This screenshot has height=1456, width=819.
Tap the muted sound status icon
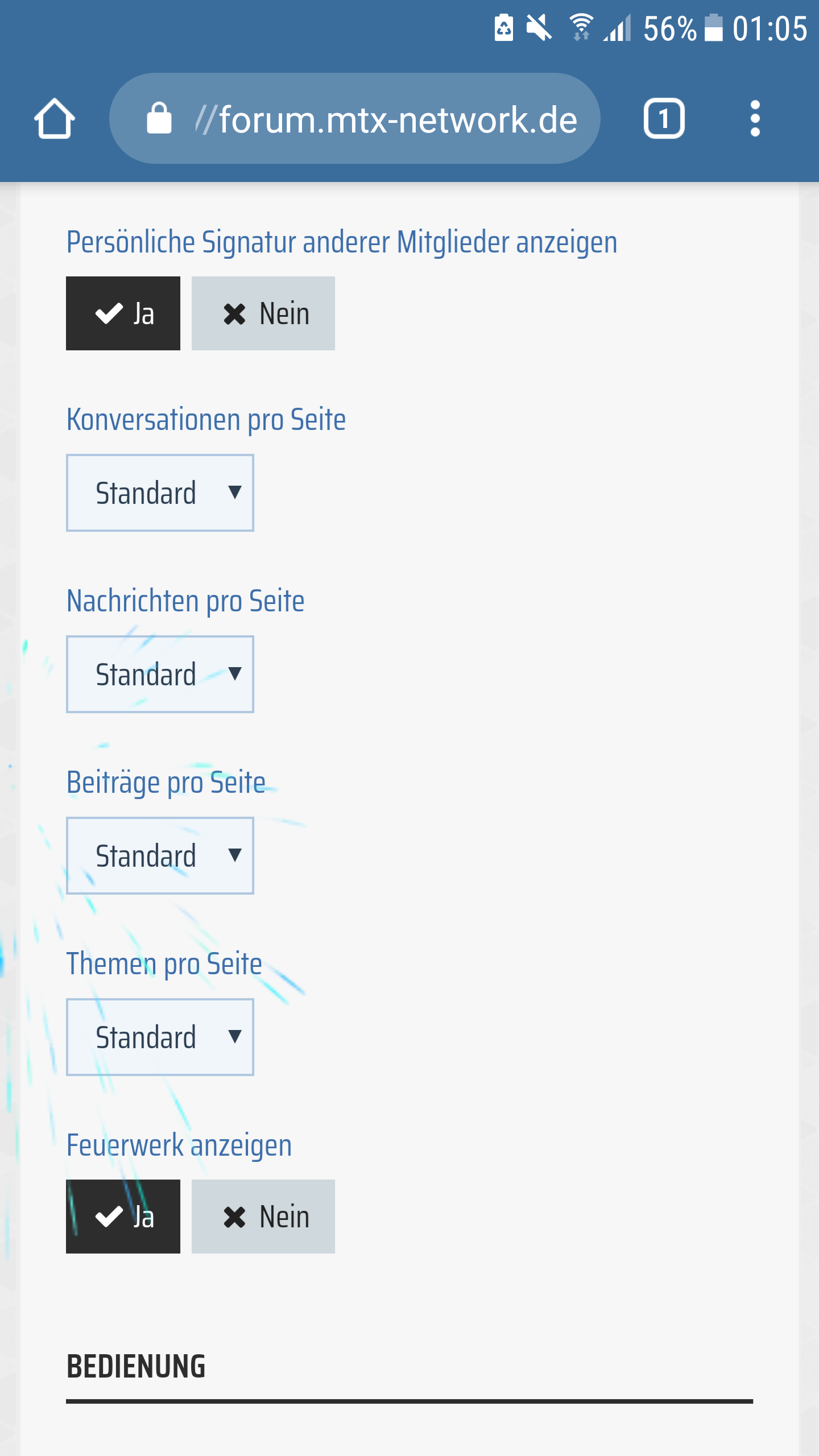538,27
